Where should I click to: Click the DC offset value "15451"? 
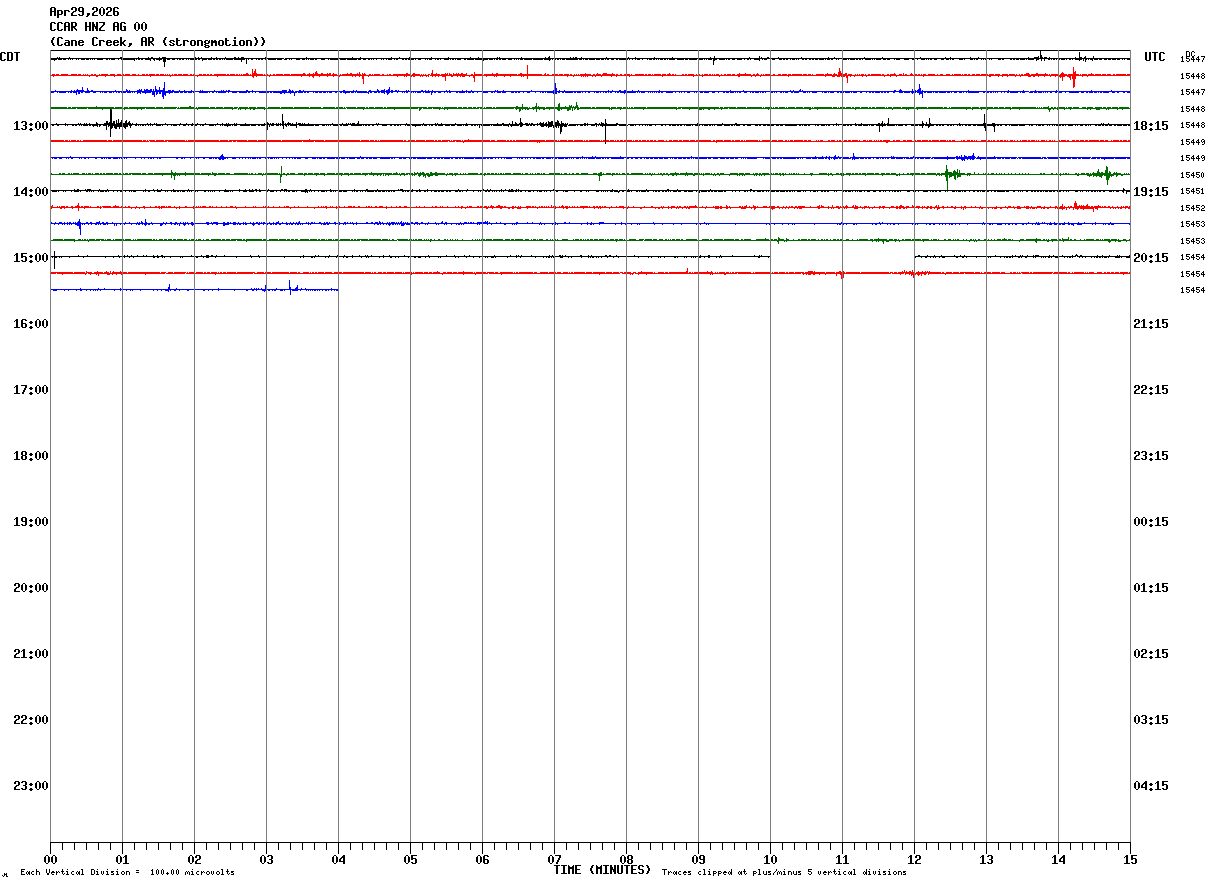1192,191
